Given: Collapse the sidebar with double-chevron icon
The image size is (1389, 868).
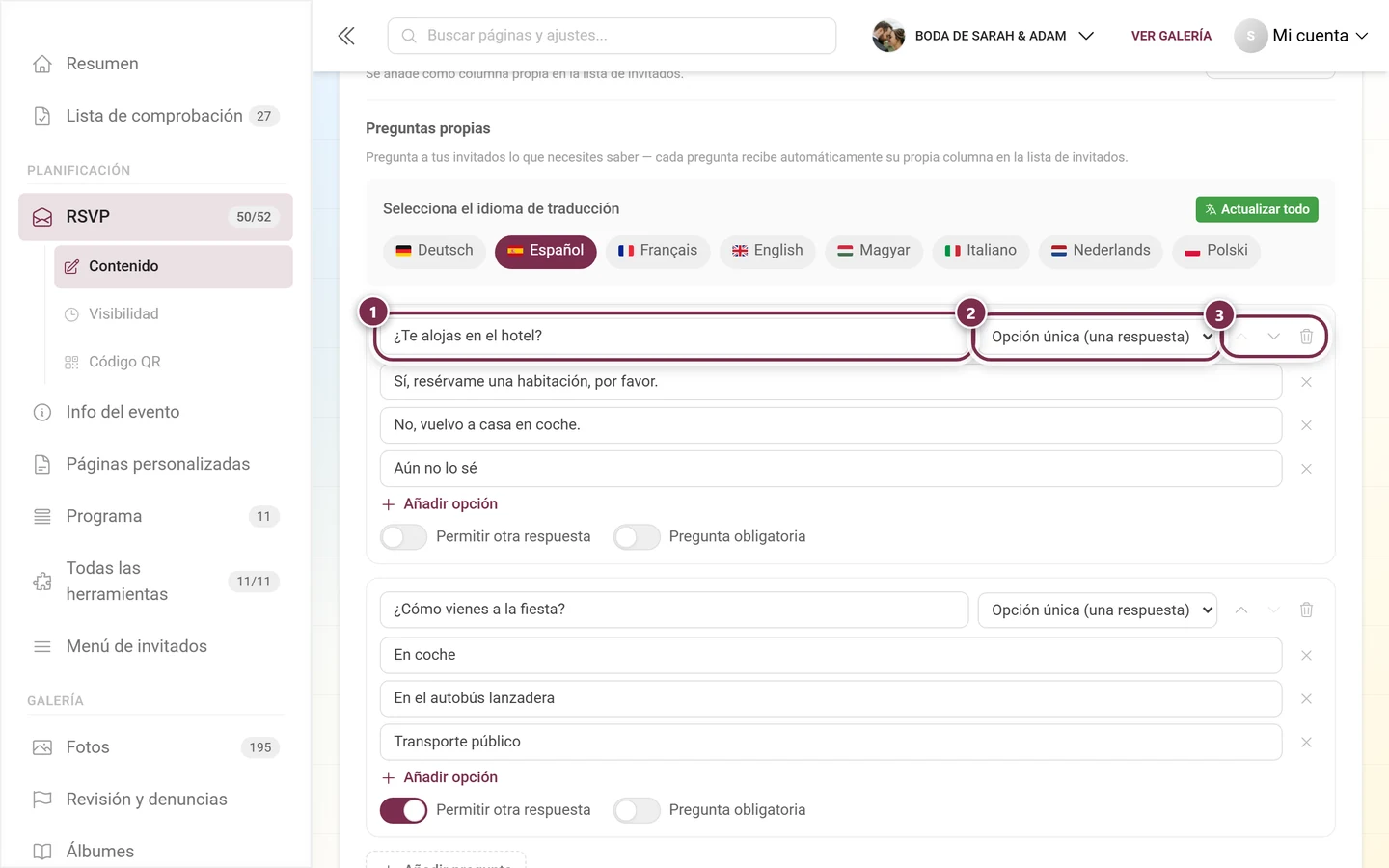Looking at the screenshot, I should [x=346, y=36].
